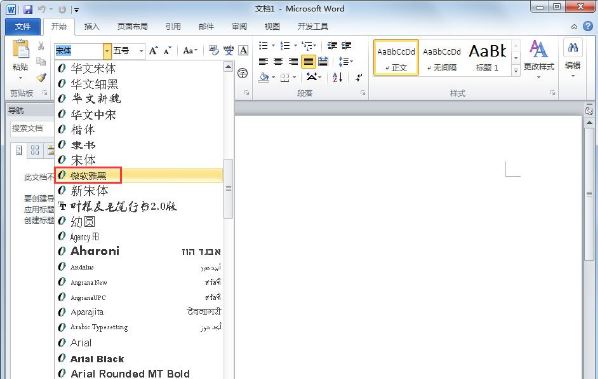Click the Redo icon in quick access toolbar
The height and width of the screenshot is (379, 598).
[x=62, y=10]
